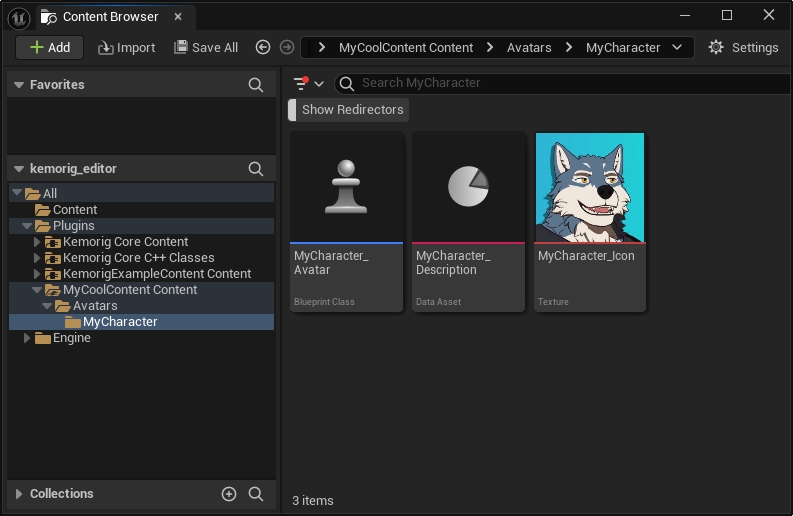Click the Search MyCharacter input field
This screenshot has height=516, width=793.
coord(560,83)
